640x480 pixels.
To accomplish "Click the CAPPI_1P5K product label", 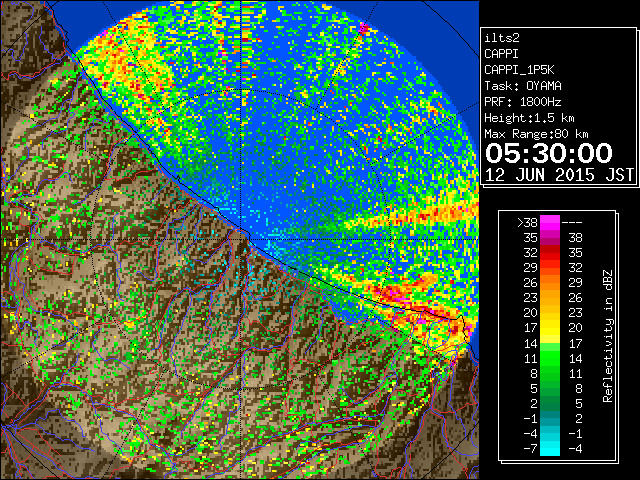I will pyautogui.click(x=519, y=70).
